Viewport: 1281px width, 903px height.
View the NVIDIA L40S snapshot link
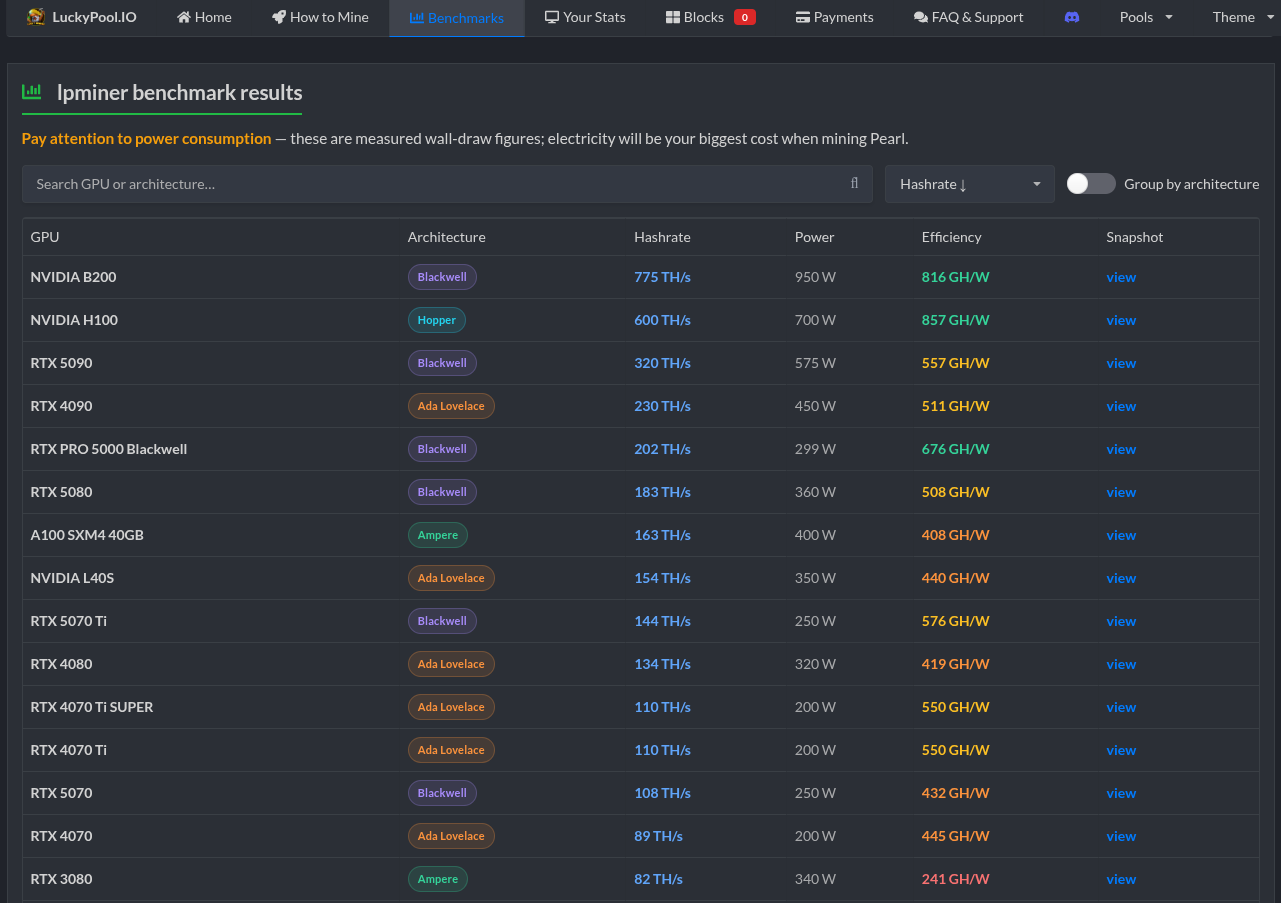1121,578
